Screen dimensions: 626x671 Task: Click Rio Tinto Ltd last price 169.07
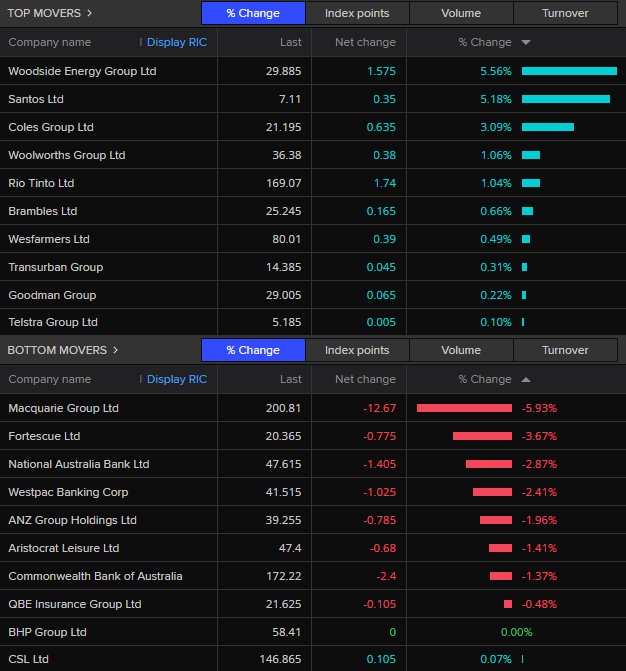(x=281, y=183)
